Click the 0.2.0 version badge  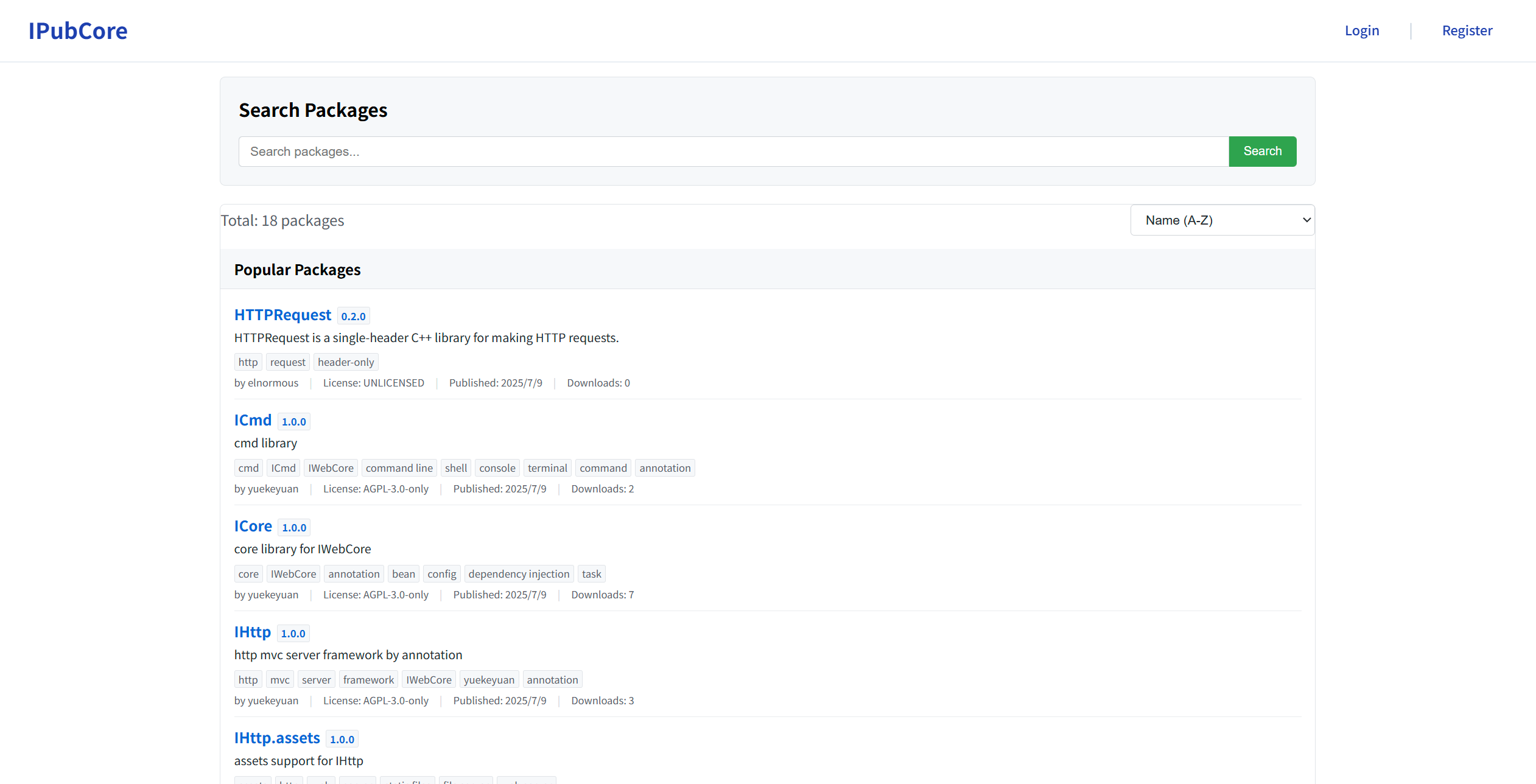pos(353,317)
